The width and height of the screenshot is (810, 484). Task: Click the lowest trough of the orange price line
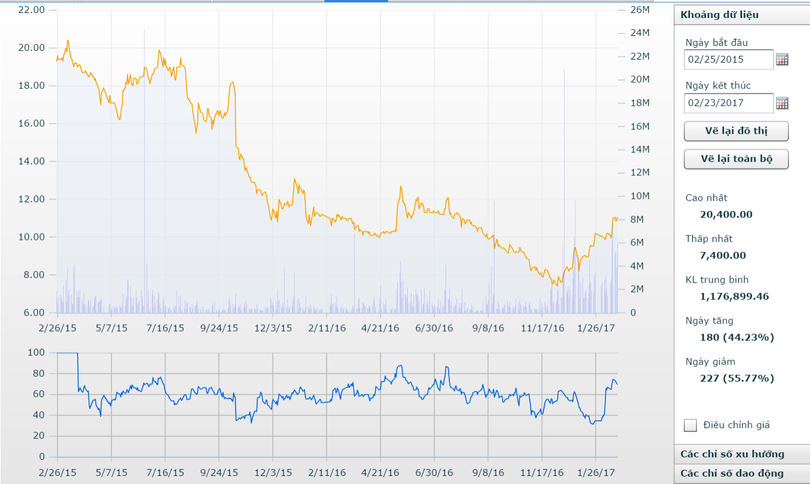click(555, 285)
